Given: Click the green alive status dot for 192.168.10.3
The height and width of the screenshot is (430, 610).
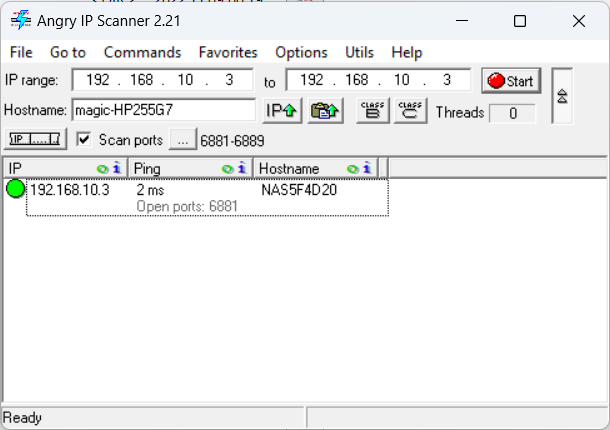Looking at the screenshot, I should click(x=16, y=189).
